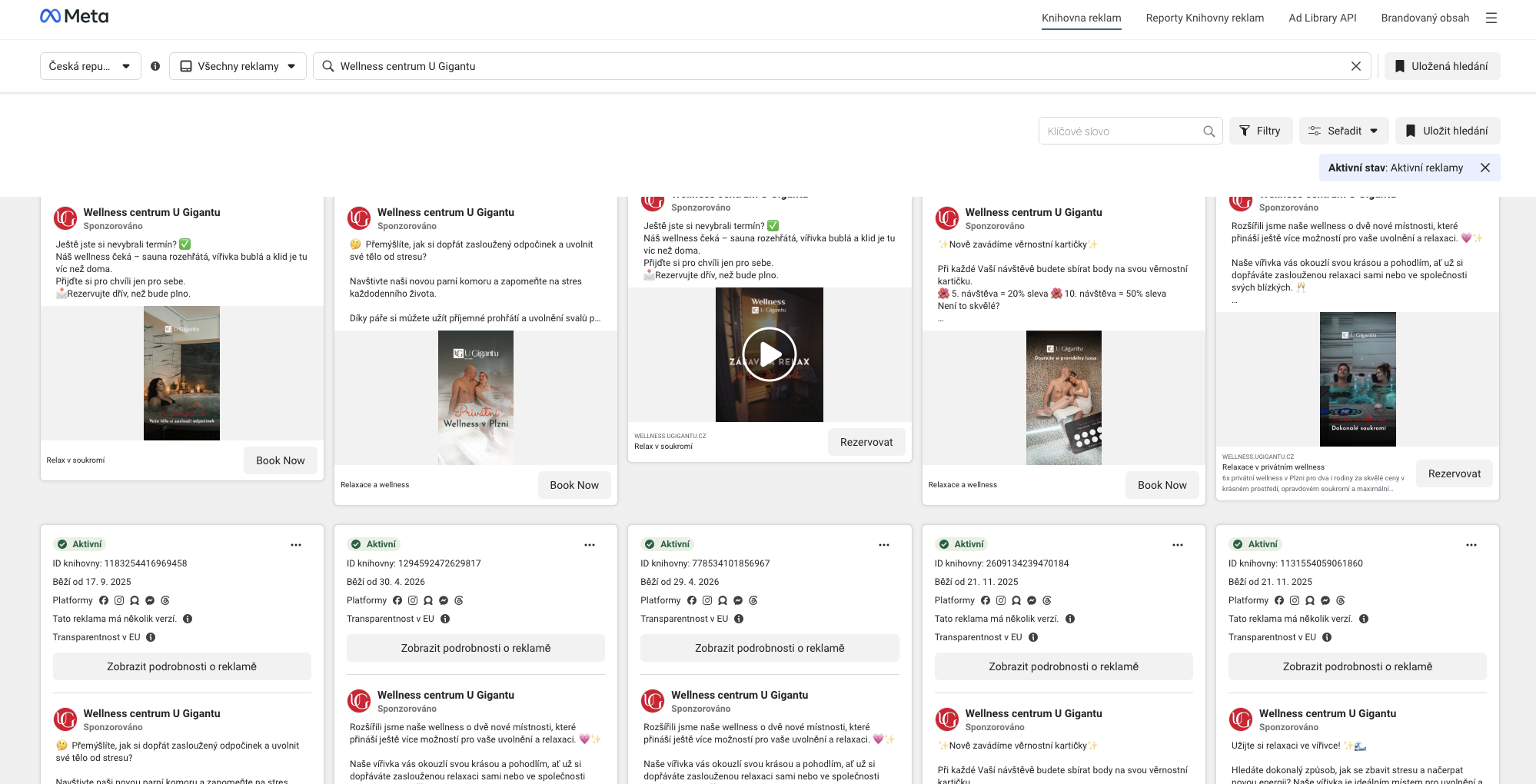
Task: Switch to Knihovna reklam tab
Action: point(1082,18)
